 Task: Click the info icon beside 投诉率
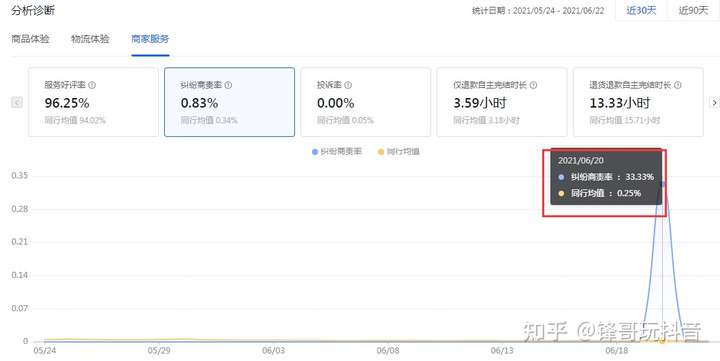click(348, 85)
